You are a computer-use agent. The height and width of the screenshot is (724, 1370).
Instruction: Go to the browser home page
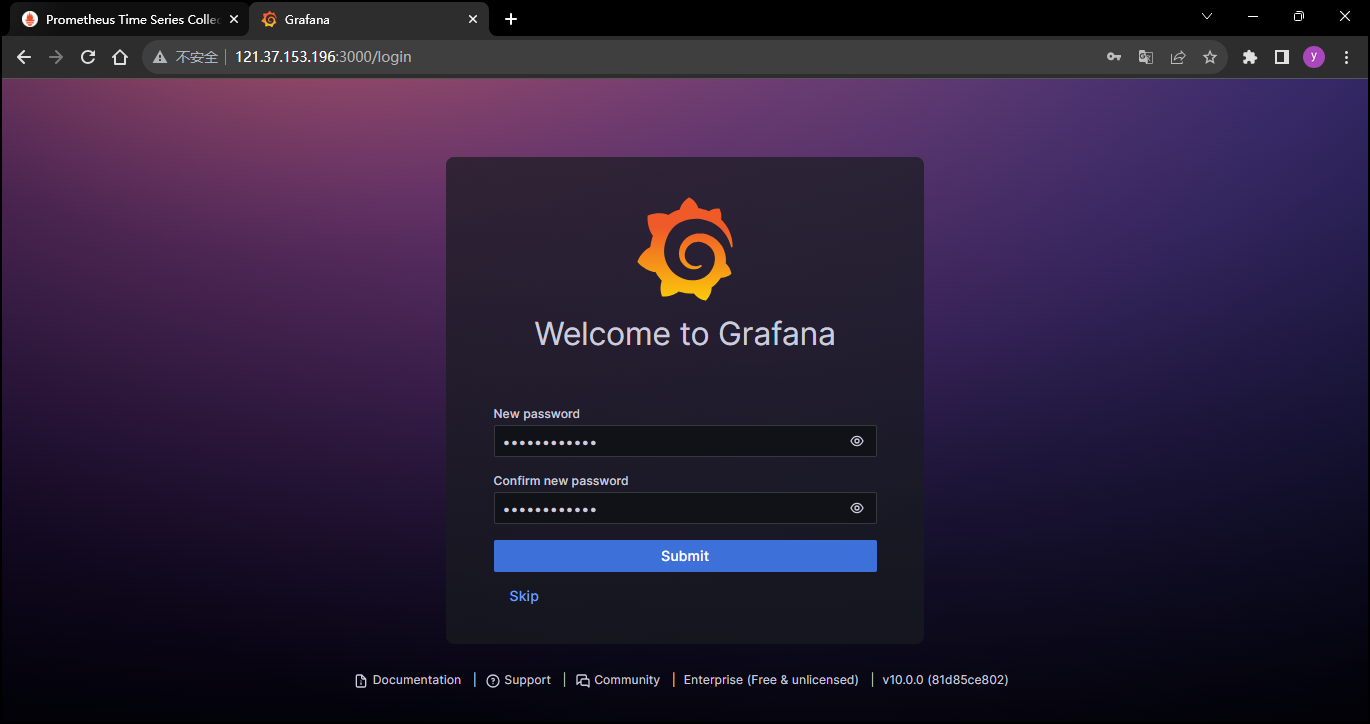pyautogui.click(x=120, y=57)
